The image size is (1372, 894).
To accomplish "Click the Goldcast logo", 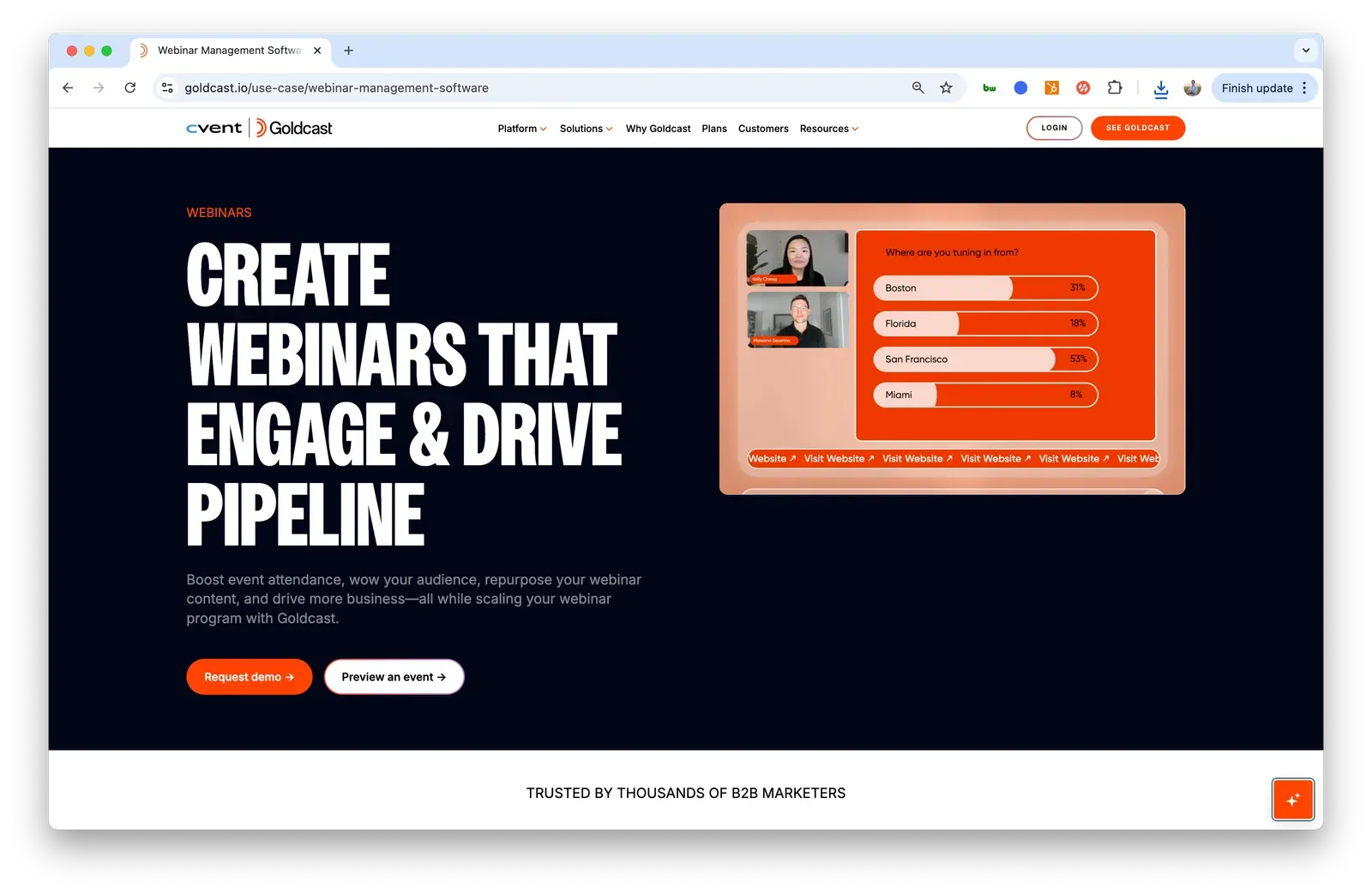I will pyautogui.click(x=294, y=128).
